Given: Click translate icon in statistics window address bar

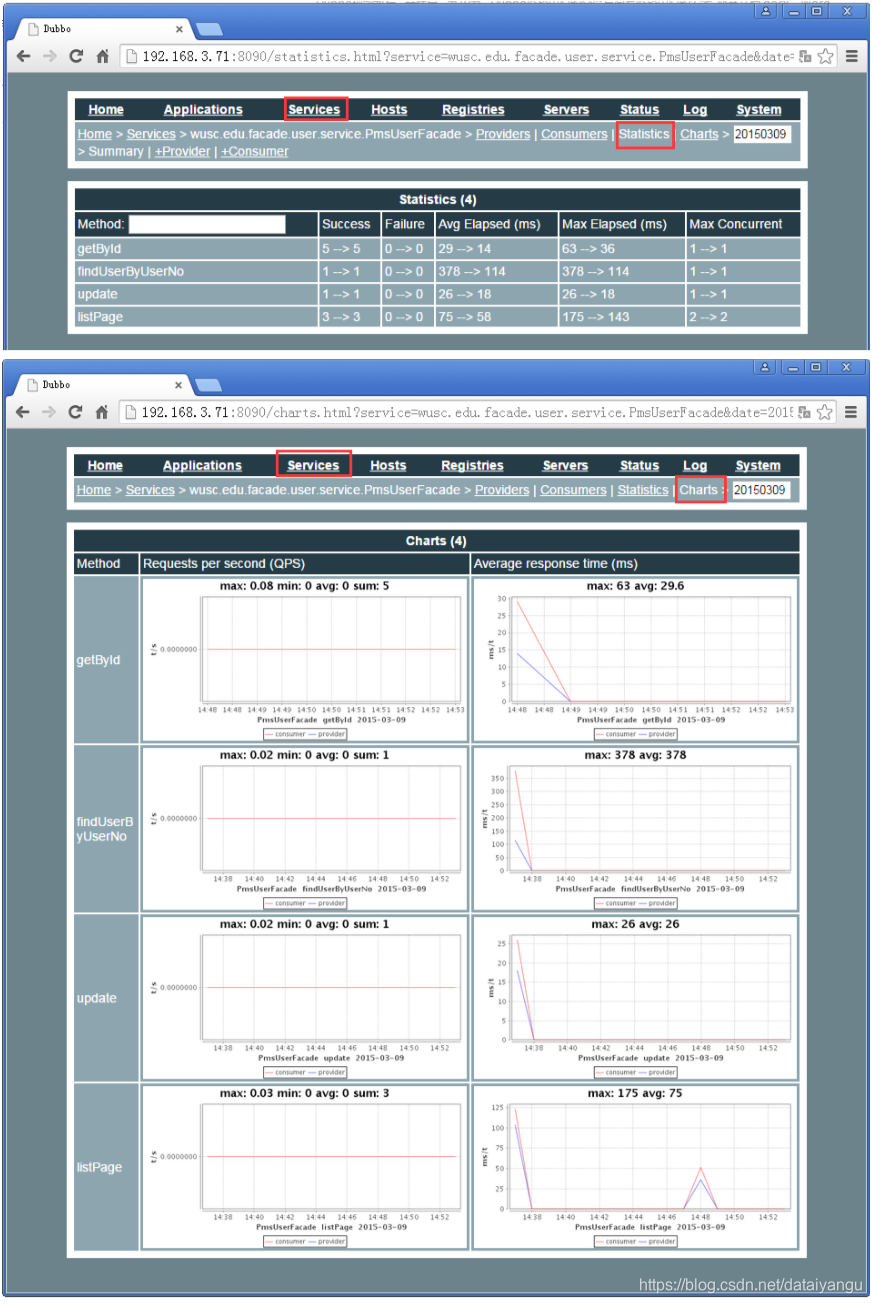Looking at the screenshot, I should (x=806, y=57).
